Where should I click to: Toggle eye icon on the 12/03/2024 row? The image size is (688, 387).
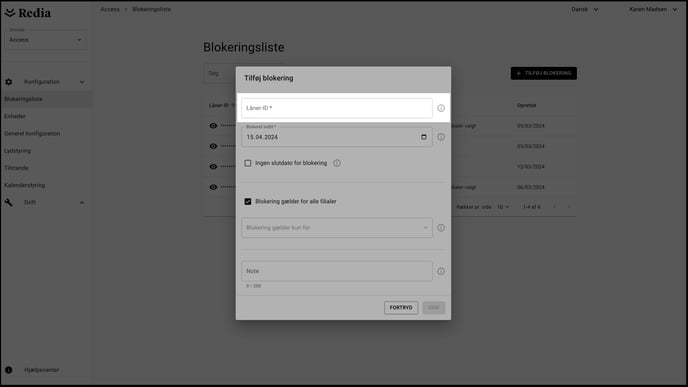point(213,167)
